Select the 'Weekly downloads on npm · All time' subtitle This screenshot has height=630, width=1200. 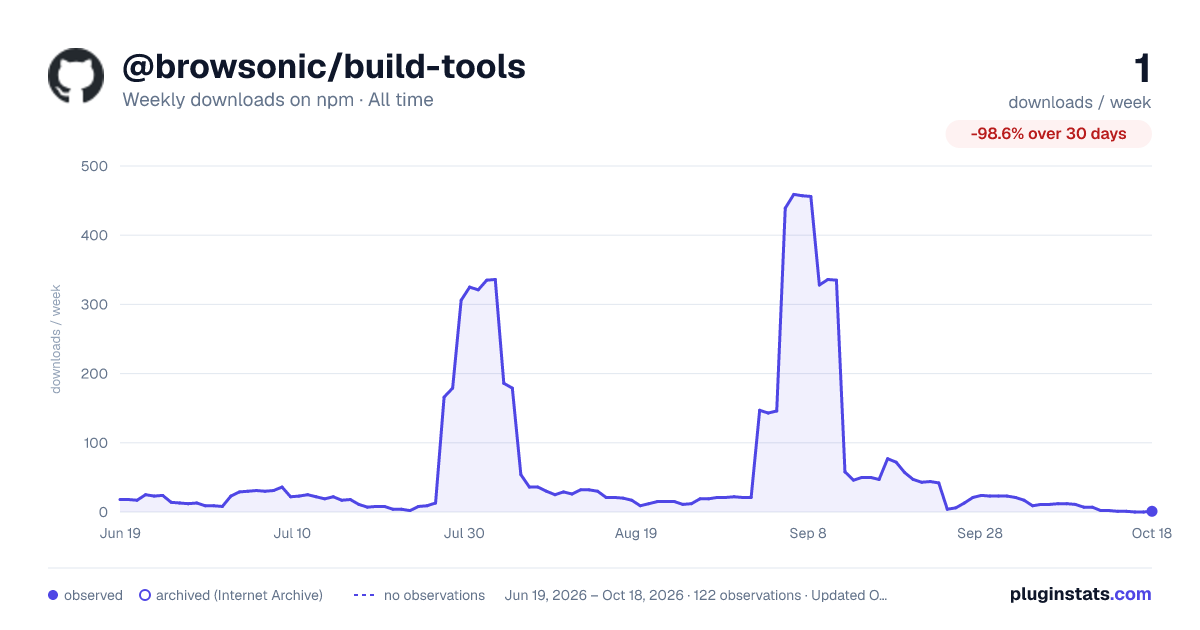click(278, 100)
